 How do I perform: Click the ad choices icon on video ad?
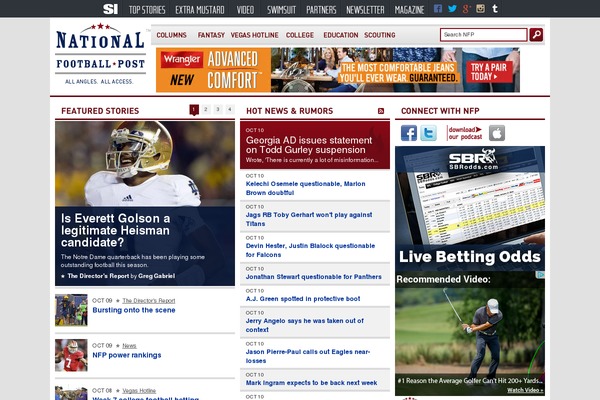[x=540, y=275]
